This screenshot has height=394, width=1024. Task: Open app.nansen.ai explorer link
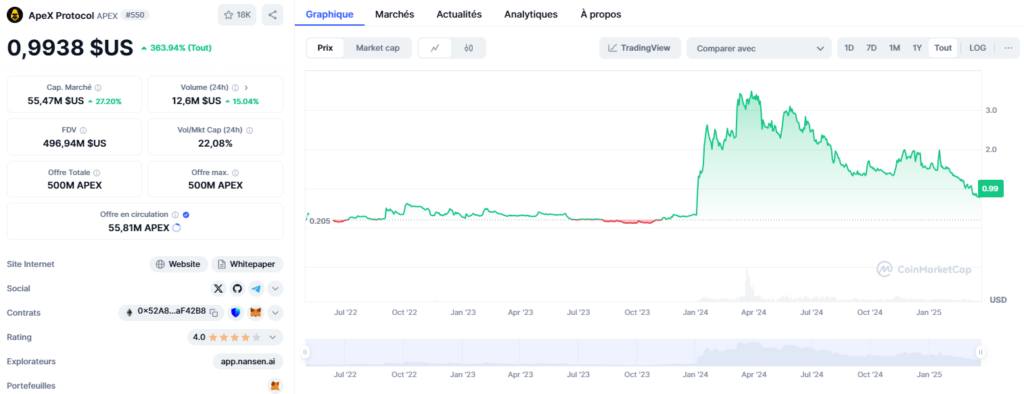pos(248,361)
